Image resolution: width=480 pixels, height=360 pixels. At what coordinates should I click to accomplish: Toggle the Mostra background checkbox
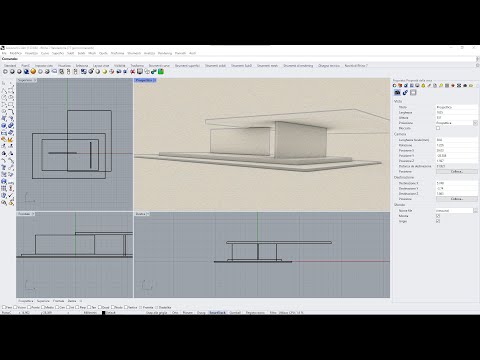coord(438,216)
